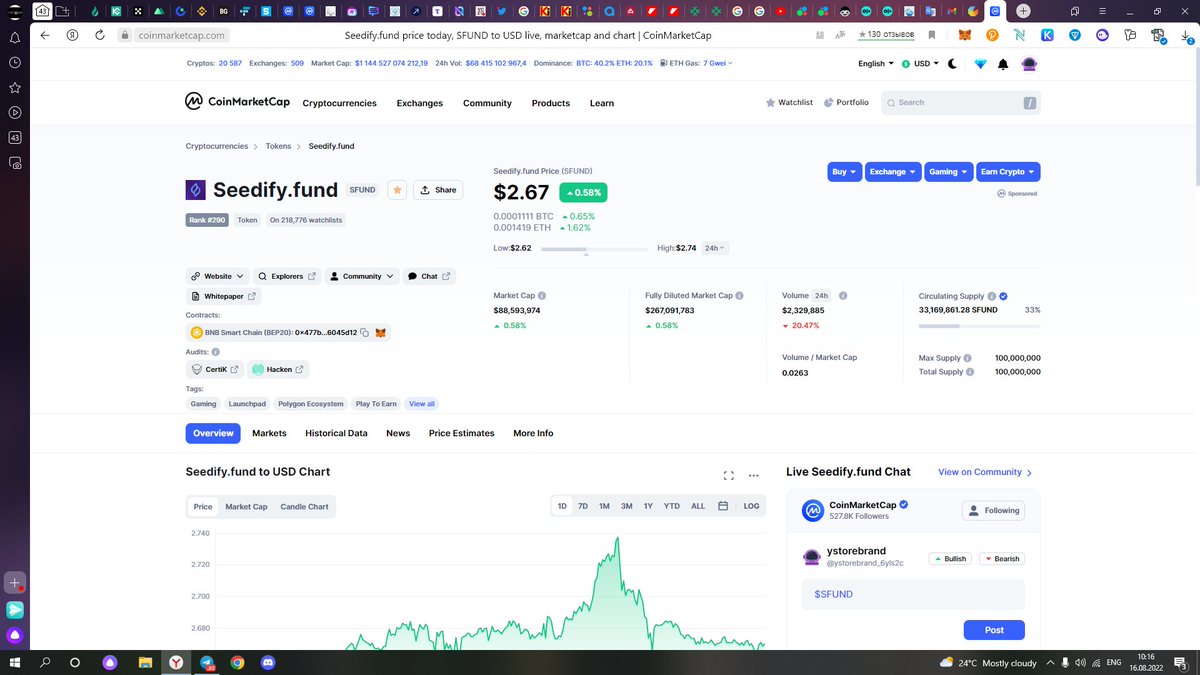1200x675 pixels.
Task: Open Discord from the Windows taskbar
Action: [267, 662]
